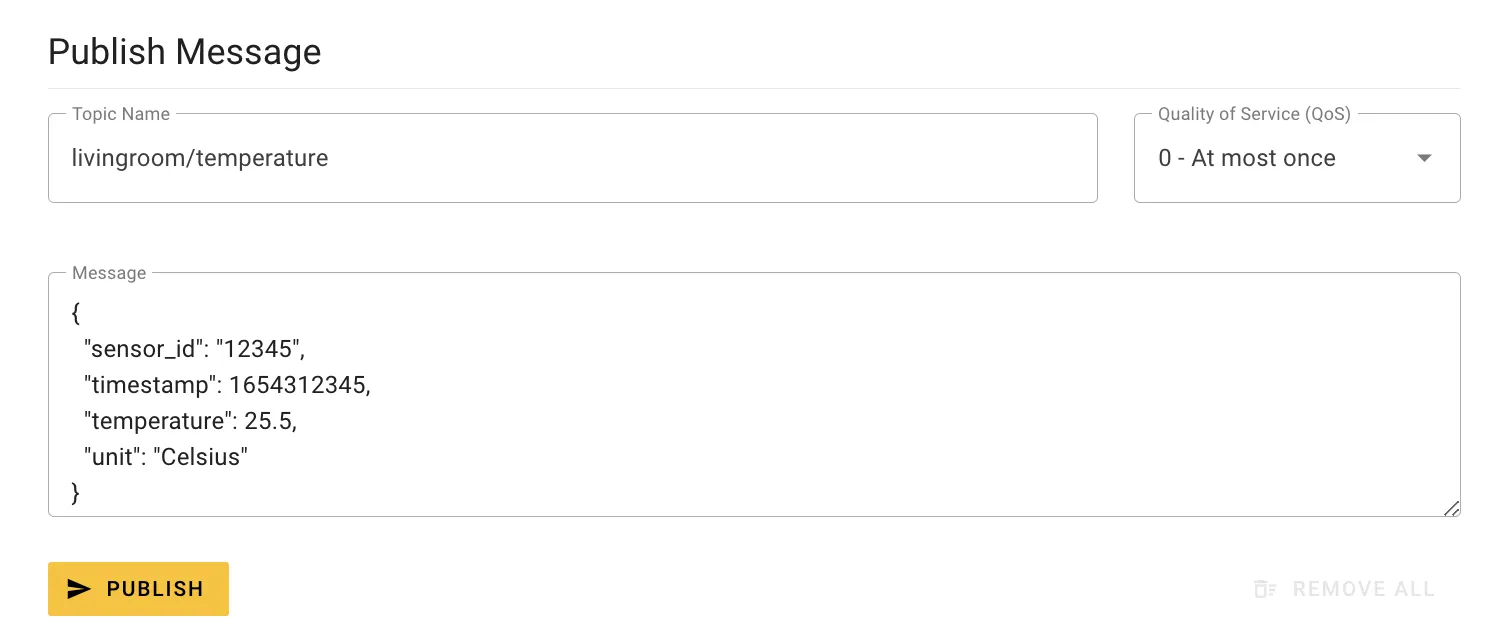The image size is (1498, 638).
Task: Click the Message field label
Action: coord(109,273)
